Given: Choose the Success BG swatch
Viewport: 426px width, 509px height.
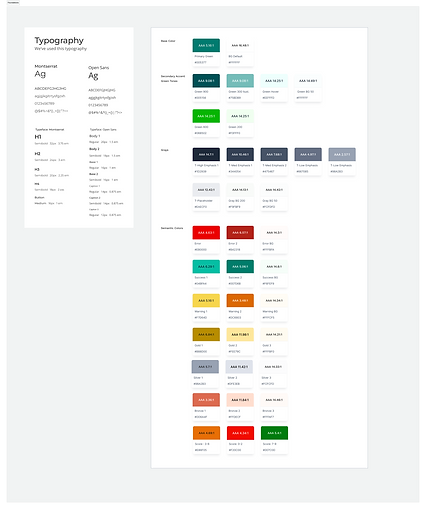Looking at the screenshot, I should tap(274, 266).
